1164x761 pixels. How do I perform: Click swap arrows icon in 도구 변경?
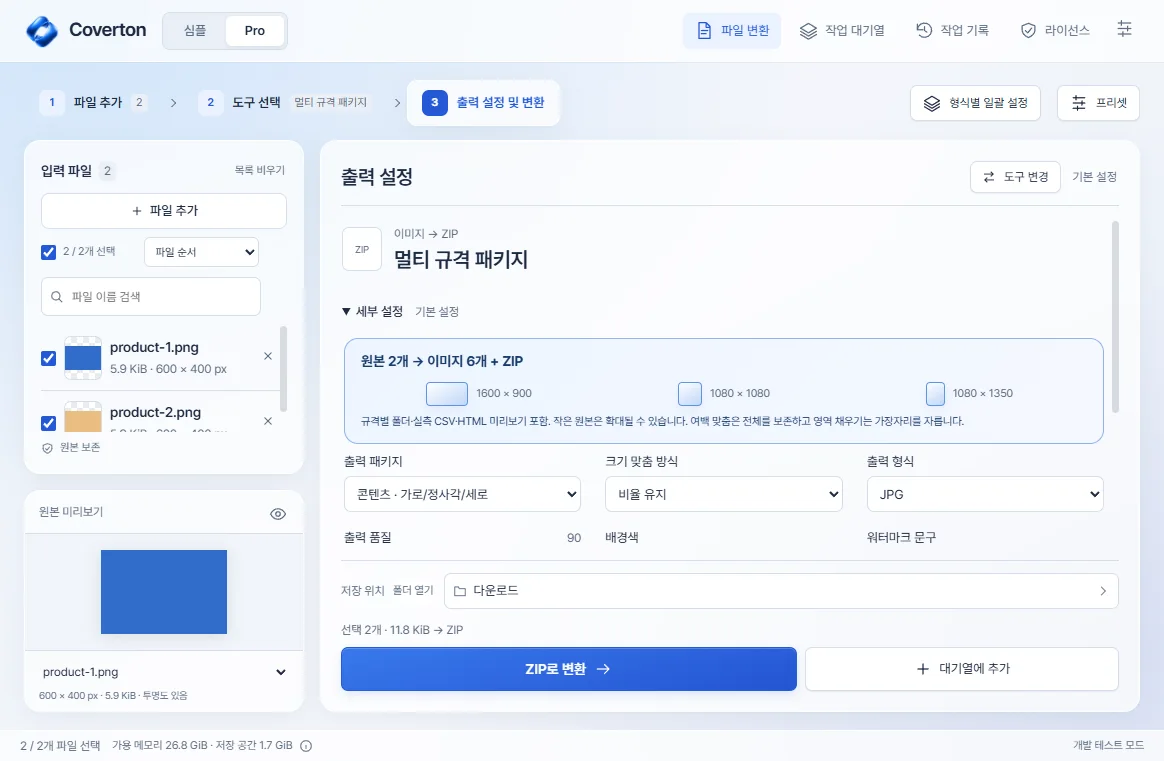989,177
